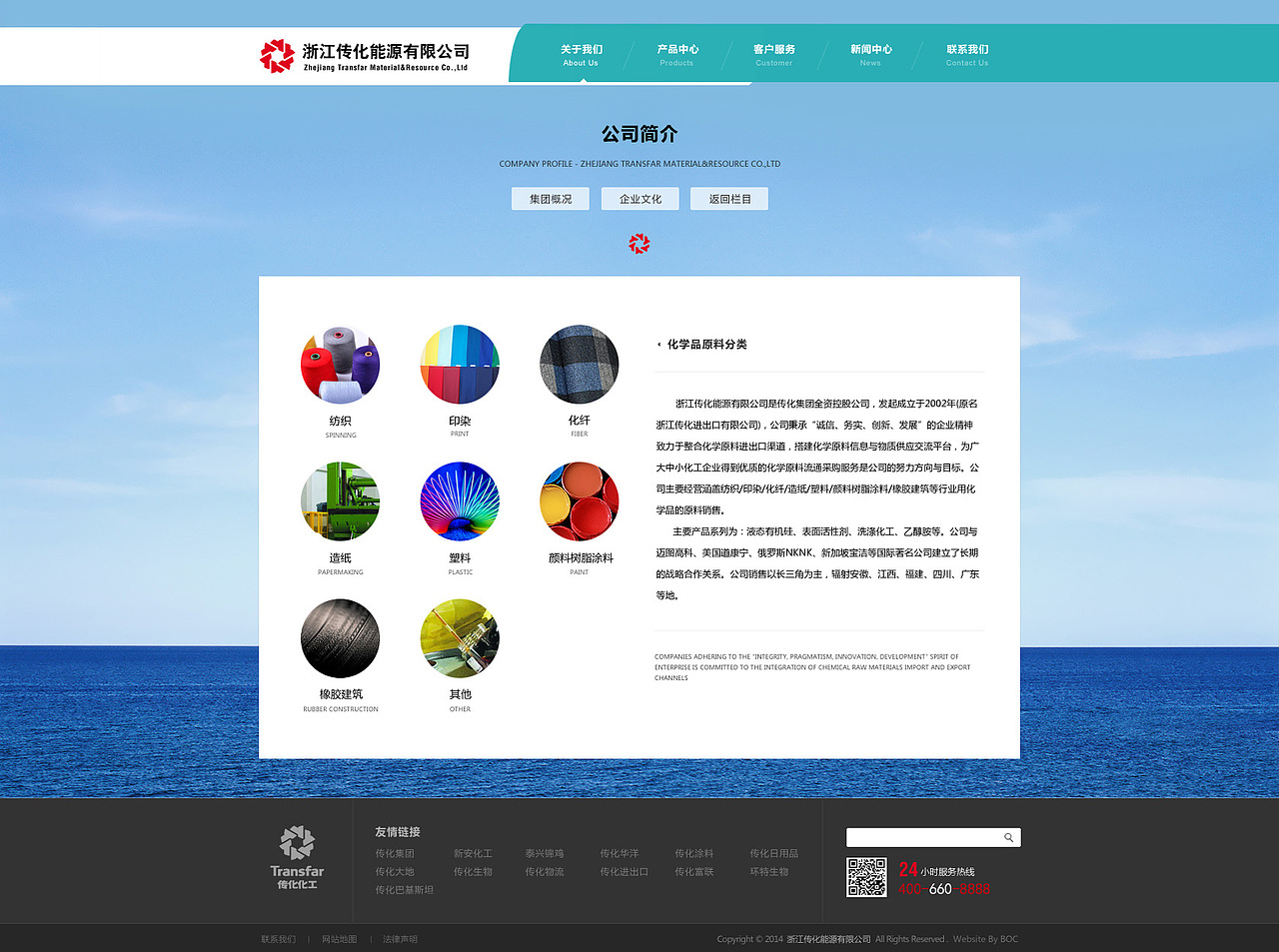This screenshot has height=952, width=1279.
Task: Click the 公司简介 page title
Action: (x=639, y=134)
